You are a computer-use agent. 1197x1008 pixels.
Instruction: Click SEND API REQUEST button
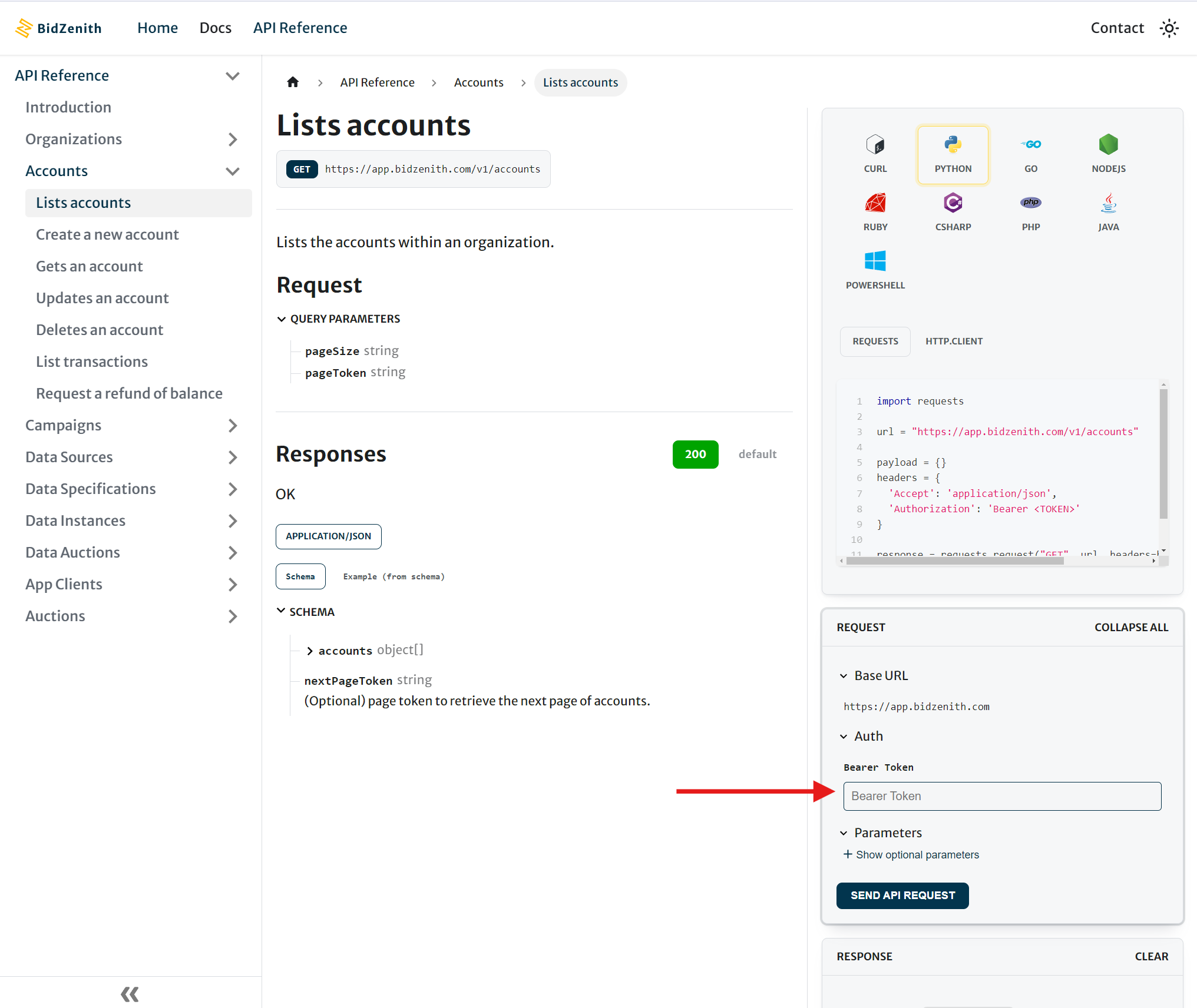click(x=902, y=896)
